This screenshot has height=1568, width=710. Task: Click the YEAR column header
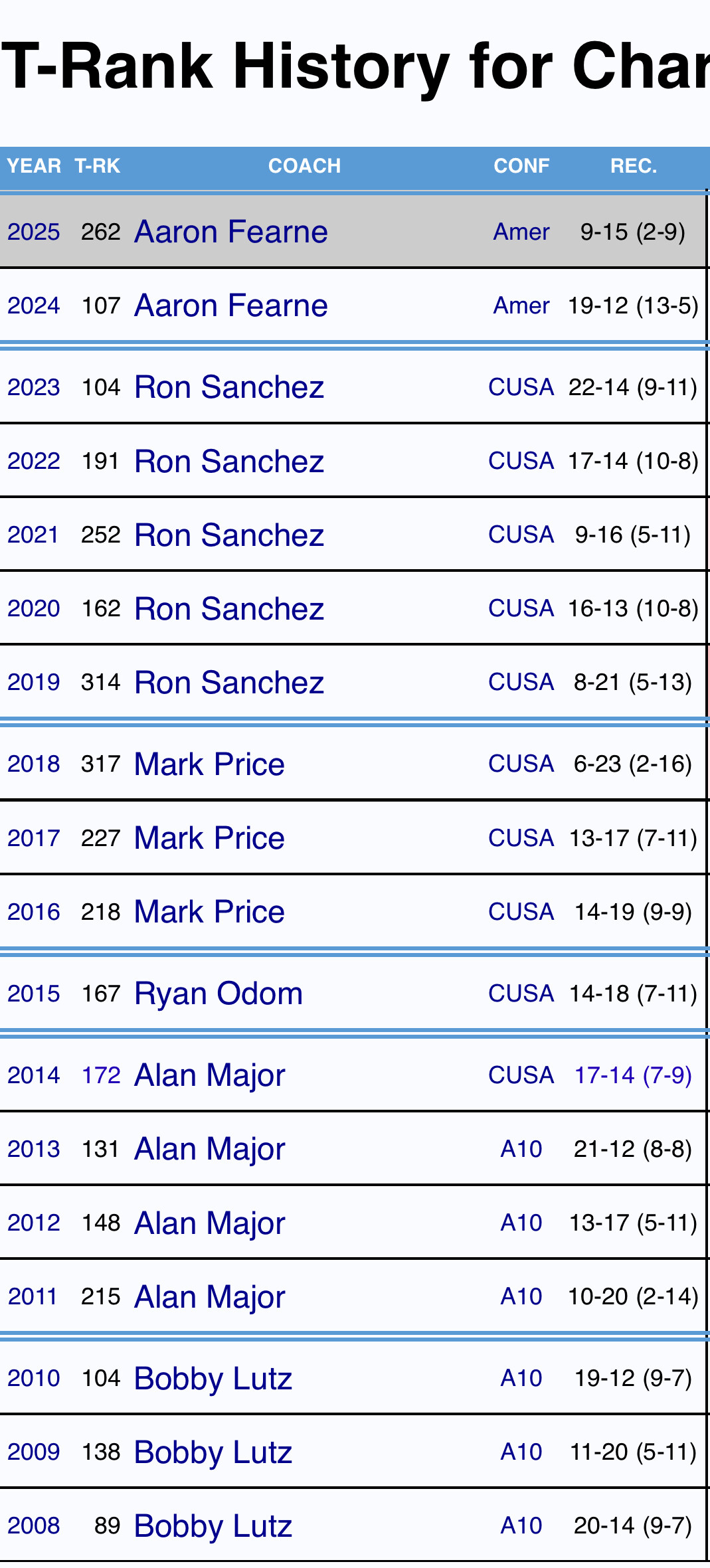(34, 166)
